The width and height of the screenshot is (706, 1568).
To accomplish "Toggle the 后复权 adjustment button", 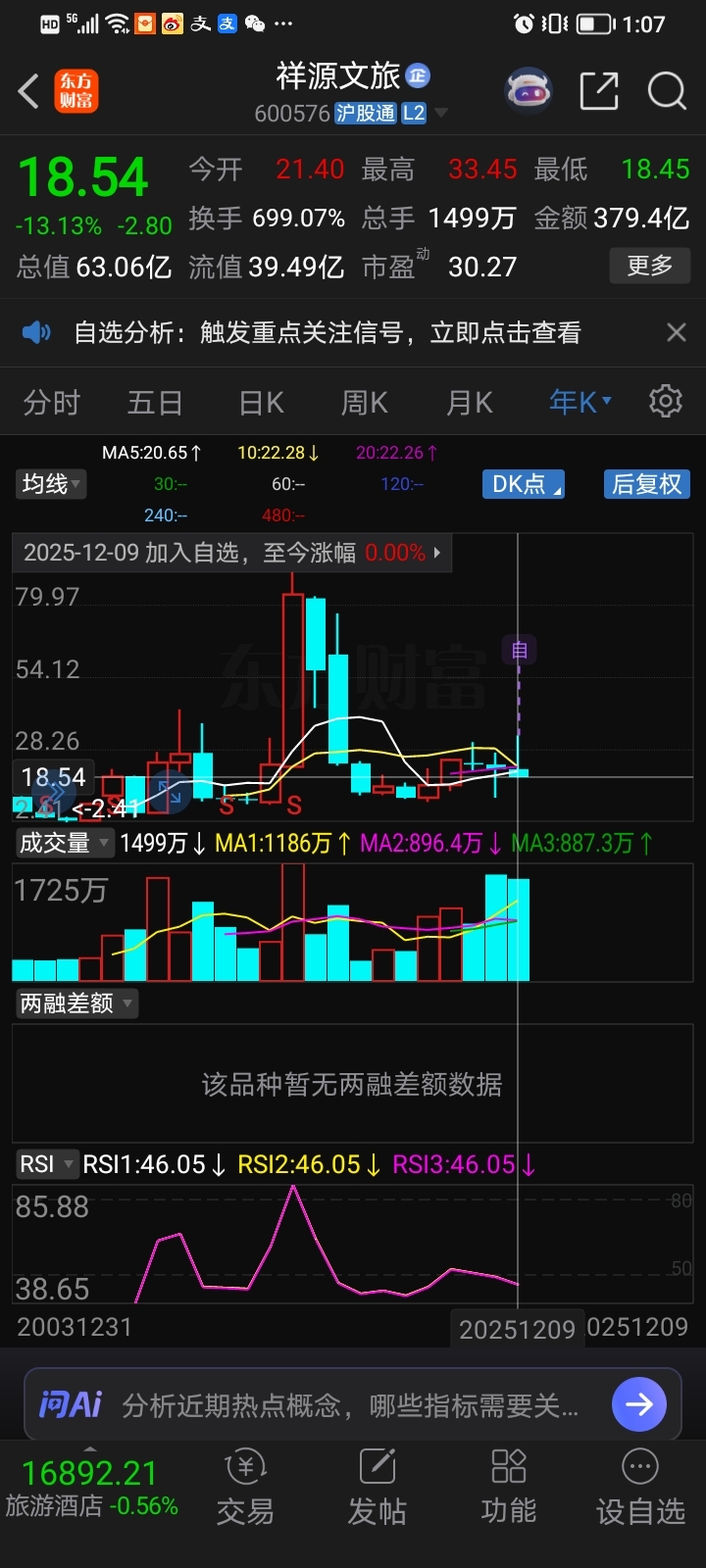I will click(646, 484).
